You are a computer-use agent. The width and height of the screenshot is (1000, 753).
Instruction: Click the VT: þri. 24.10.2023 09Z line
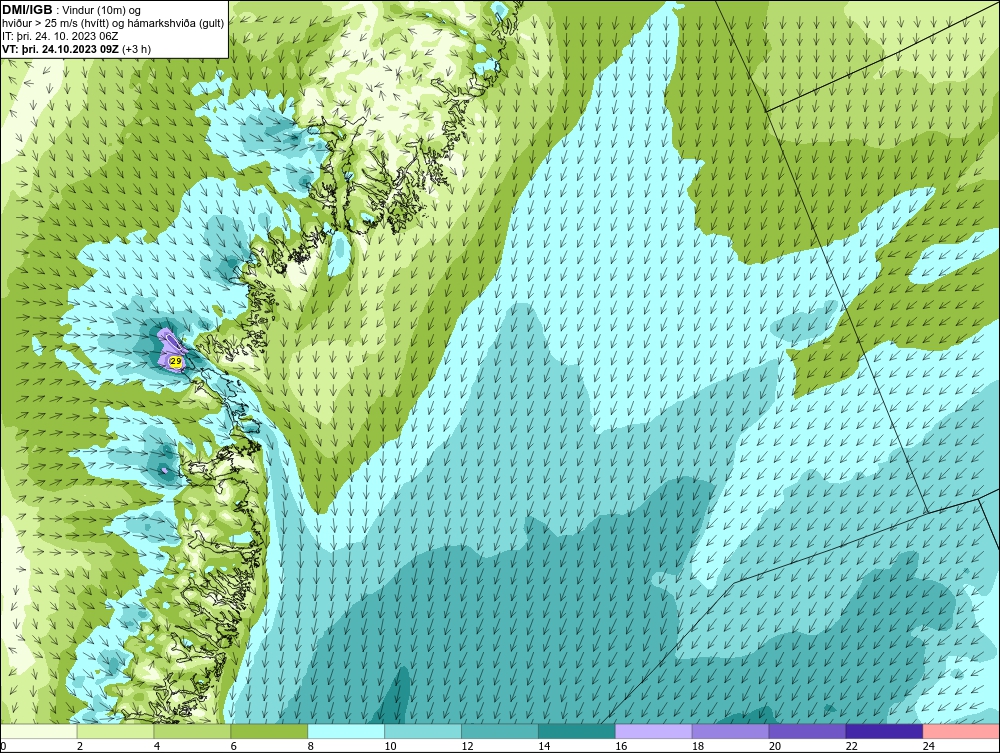click(77, 49)
